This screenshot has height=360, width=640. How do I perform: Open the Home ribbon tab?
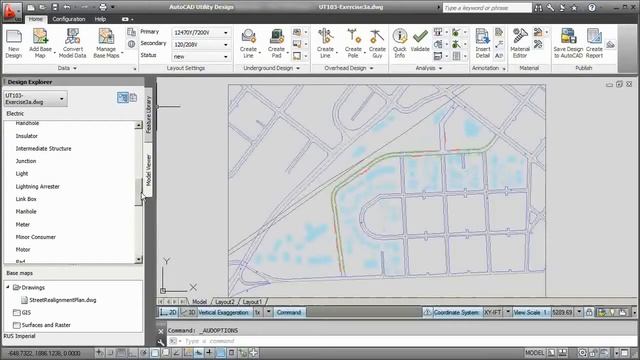coord(36,19)
